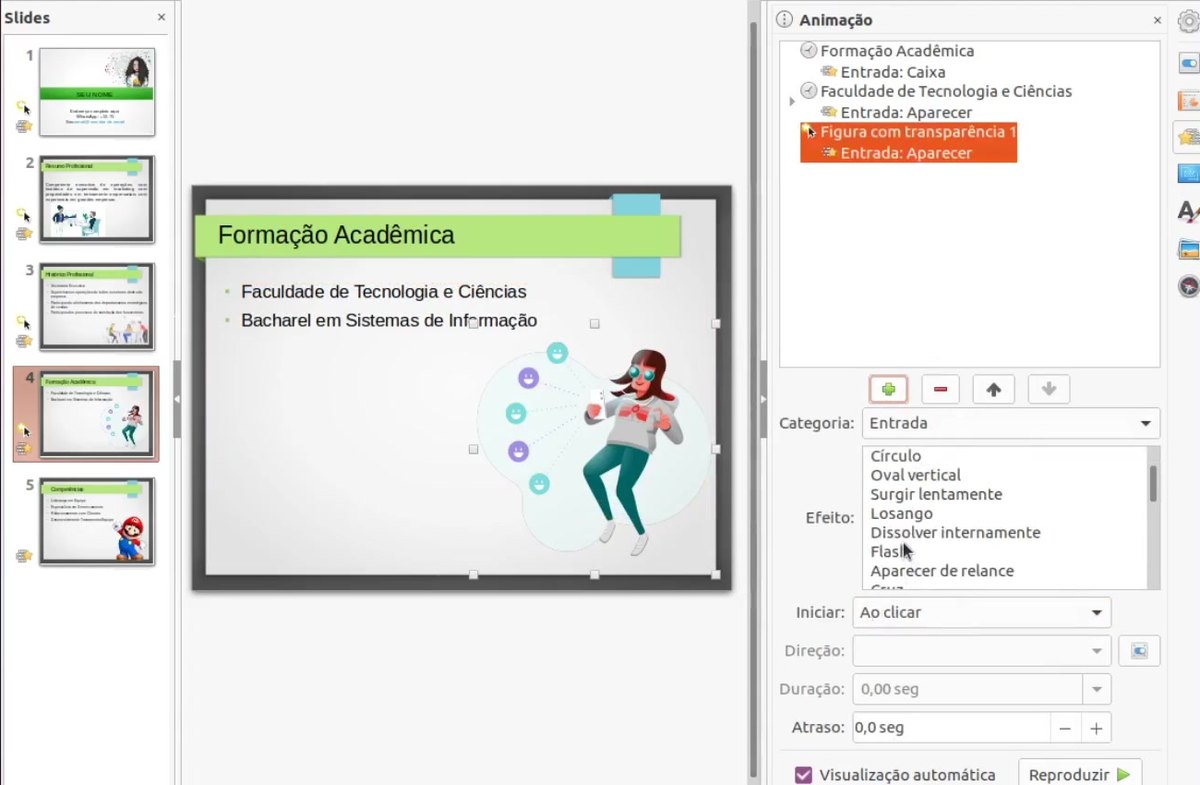Viewport: 1200px width, 785px height.
Task: Close the Animação panel
Action: 1158,20
